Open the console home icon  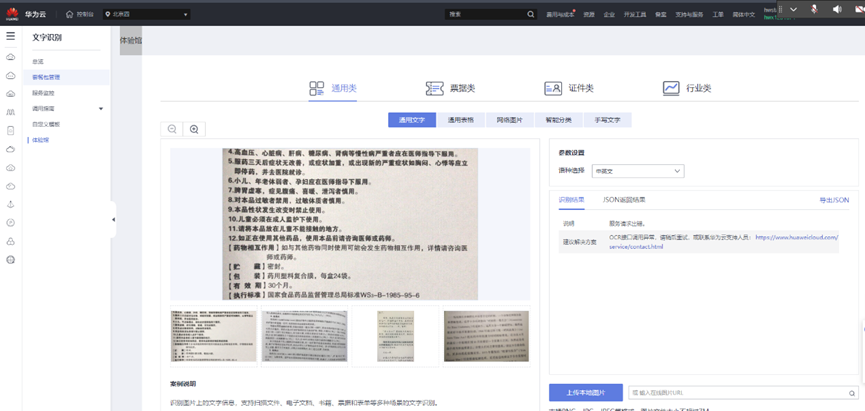point(70,14)
